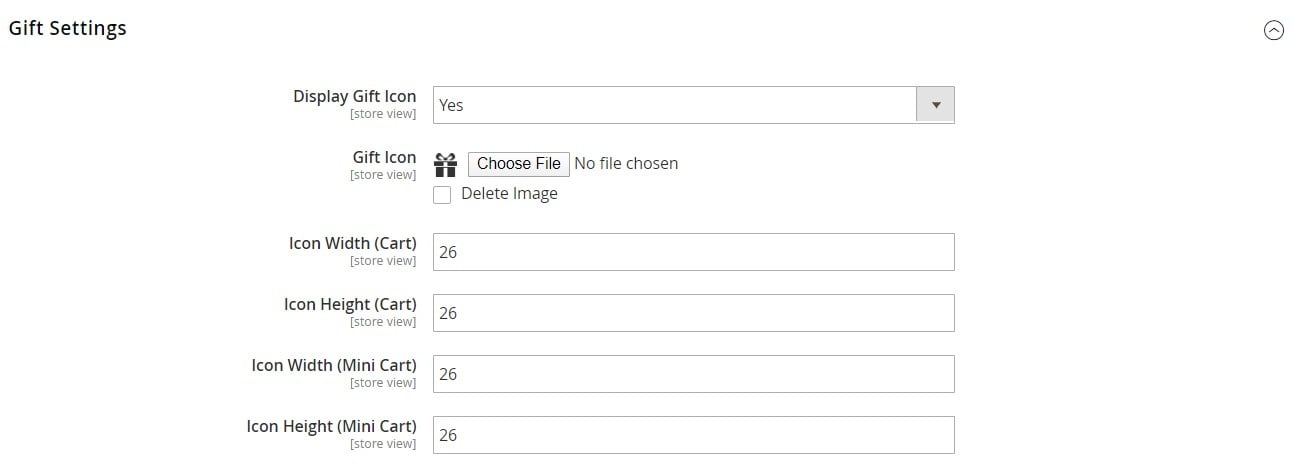Image resolution: width=1300 pixels, height=471 pixels.
Task: Click store view scope under Display Gift Icon
Action: (383, 114)
